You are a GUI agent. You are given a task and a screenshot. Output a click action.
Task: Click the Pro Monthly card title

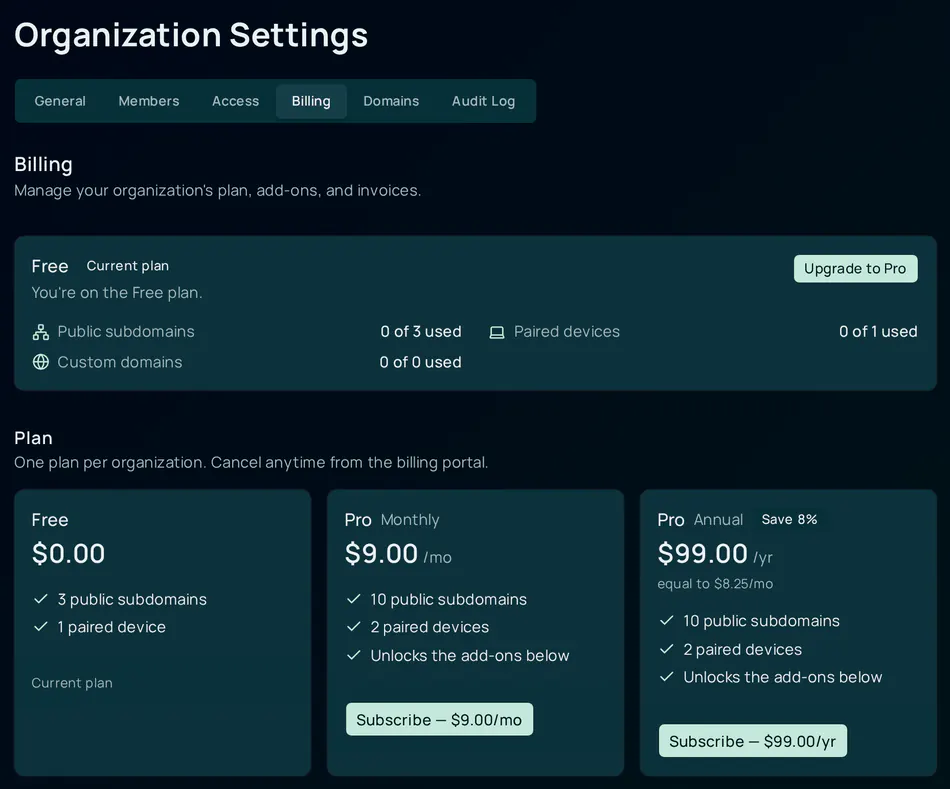point(392,520)
